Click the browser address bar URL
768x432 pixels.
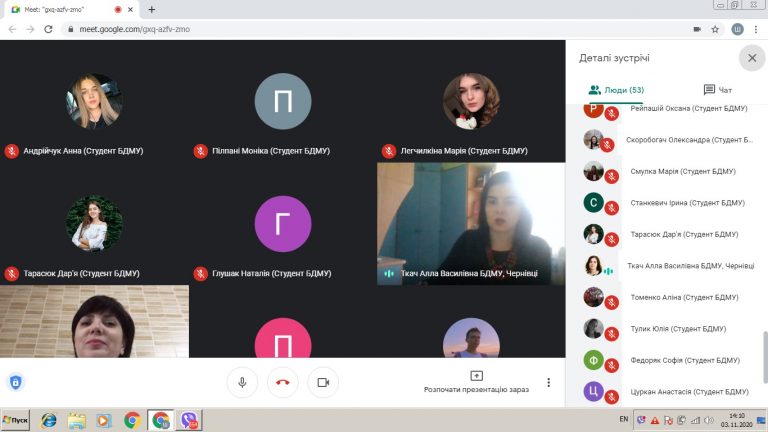[135, 29]
